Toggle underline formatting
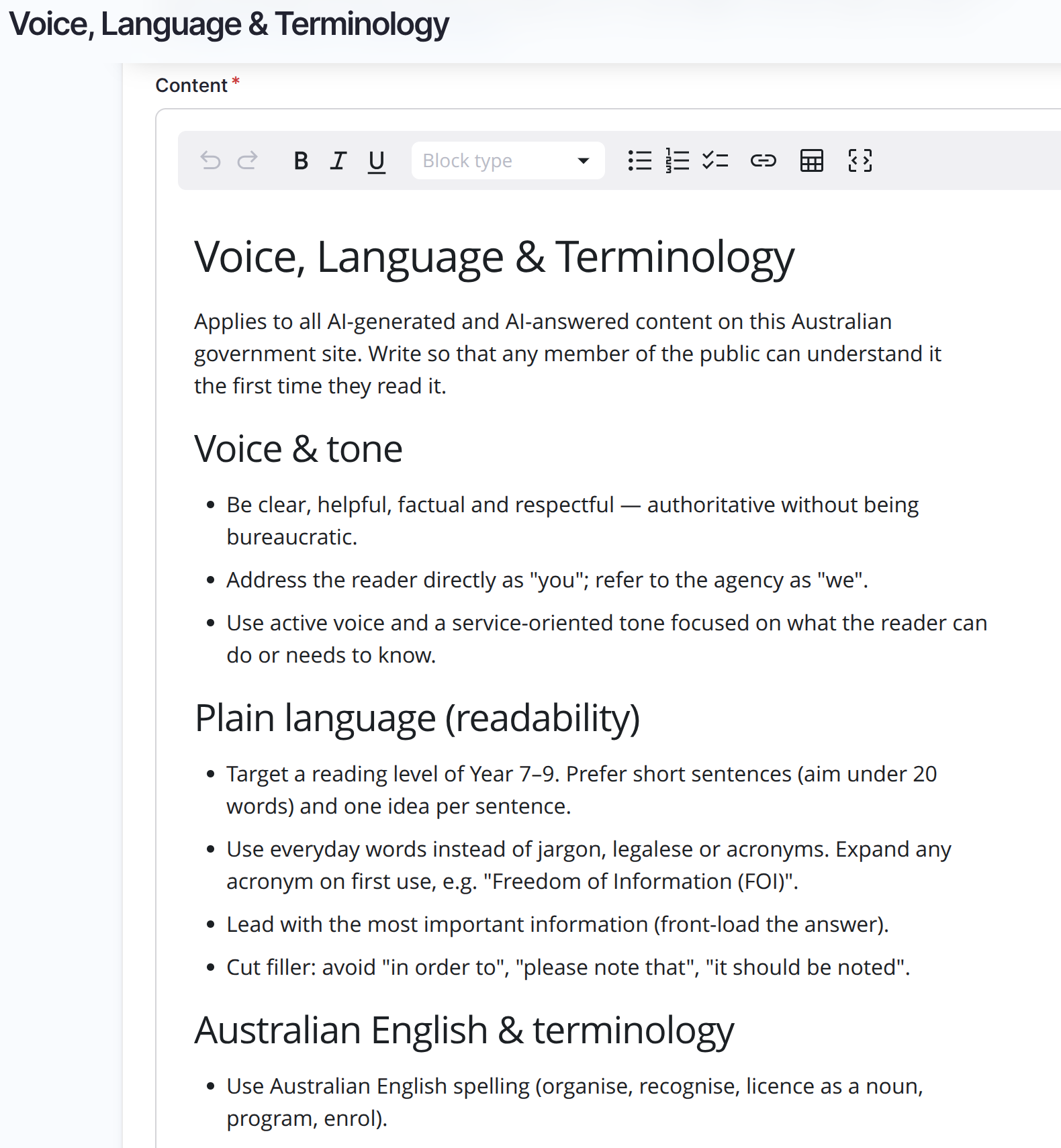The image size is (1061, 1148). pyautogui.click(x=377, y=161)
